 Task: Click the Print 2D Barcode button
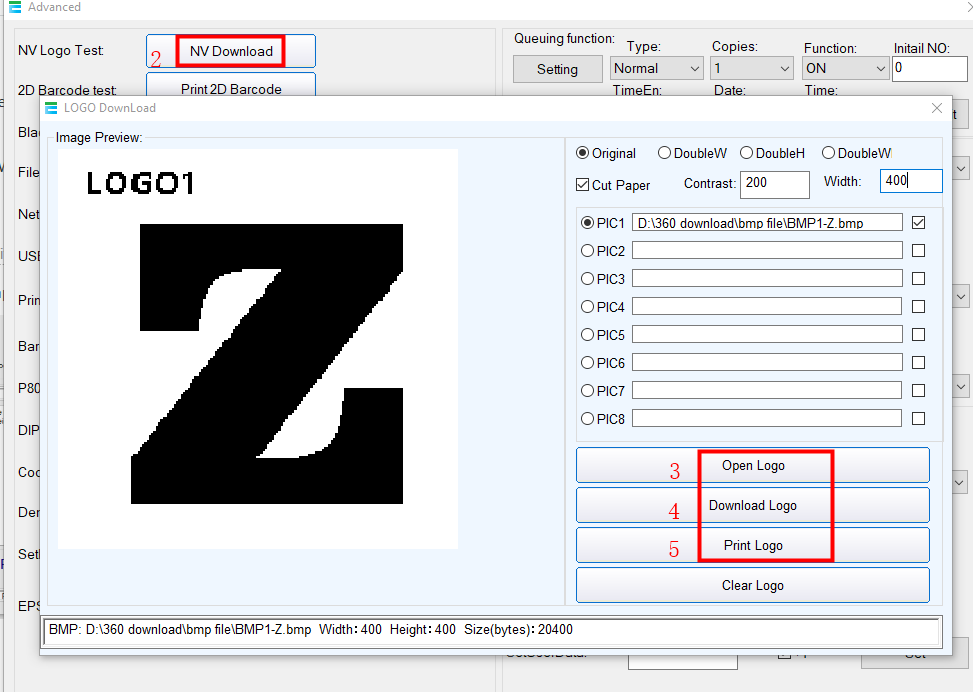point(230,88)
